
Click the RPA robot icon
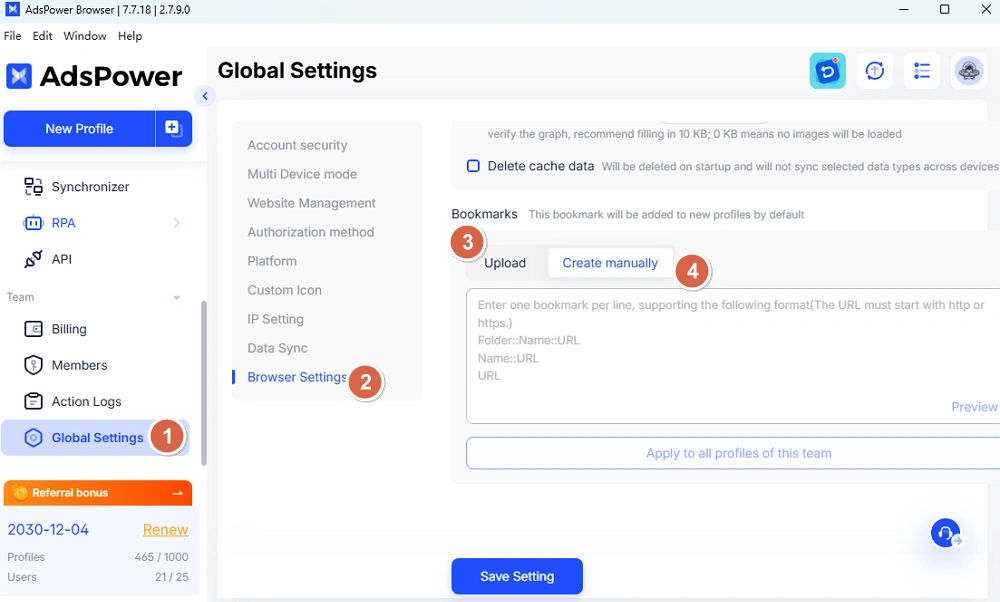[x=34, y=223]
